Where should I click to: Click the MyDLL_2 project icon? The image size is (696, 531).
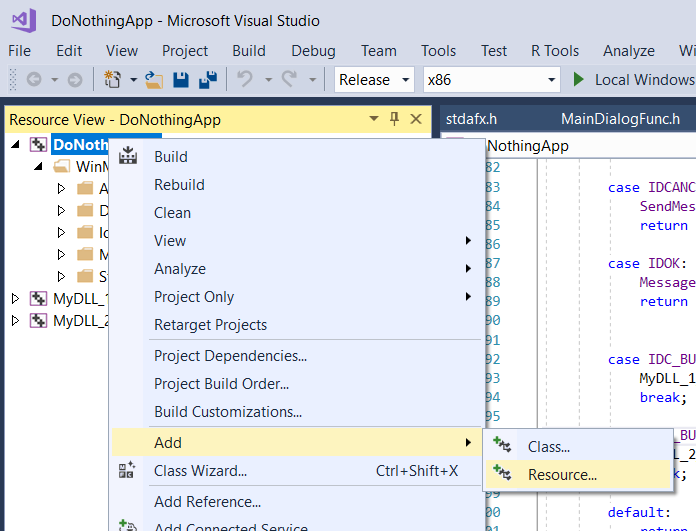click(x=38, y=320)
